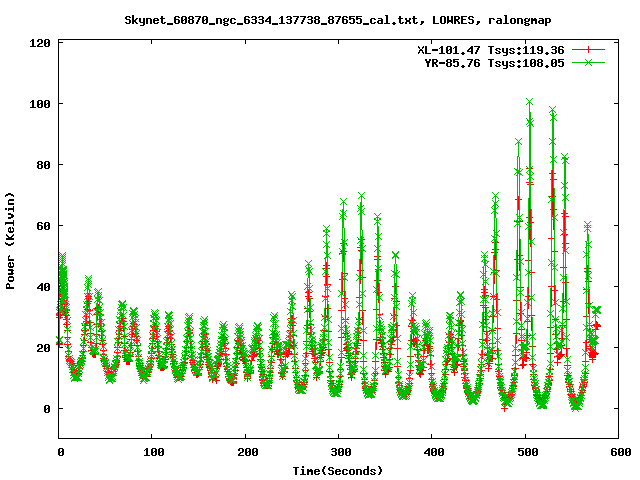Click y-axis tick label 40

(x=44, y=287)
